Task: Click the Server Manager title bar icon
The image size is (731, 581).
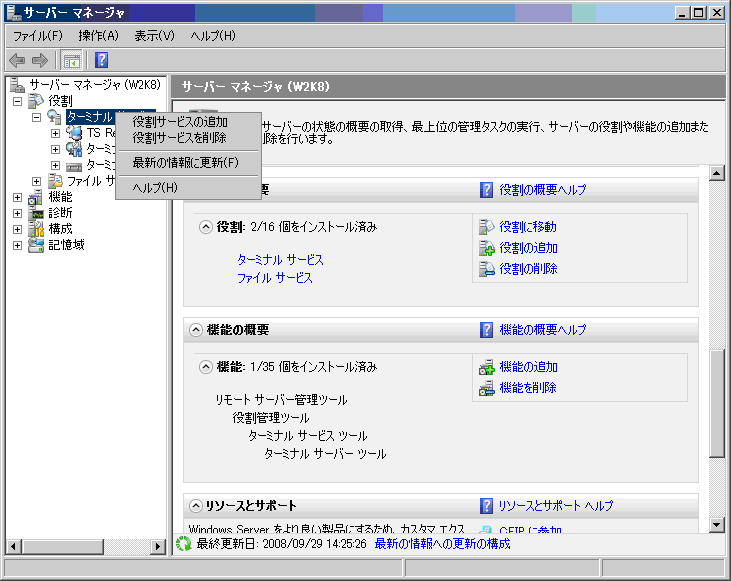Action: coord(14,13)
